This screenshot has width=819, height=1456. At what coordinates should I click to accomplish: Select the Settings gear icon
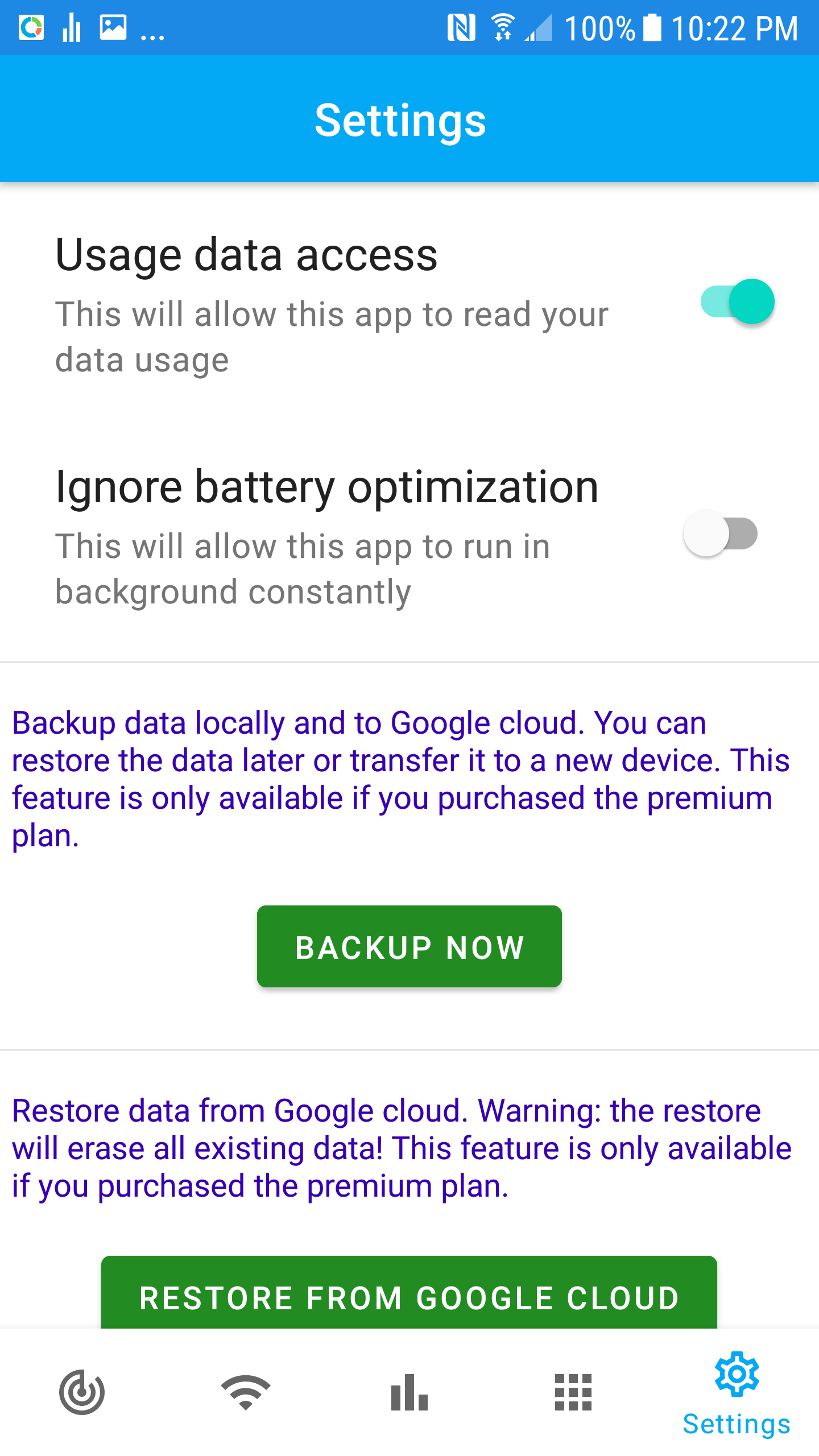coord(737,1374)
